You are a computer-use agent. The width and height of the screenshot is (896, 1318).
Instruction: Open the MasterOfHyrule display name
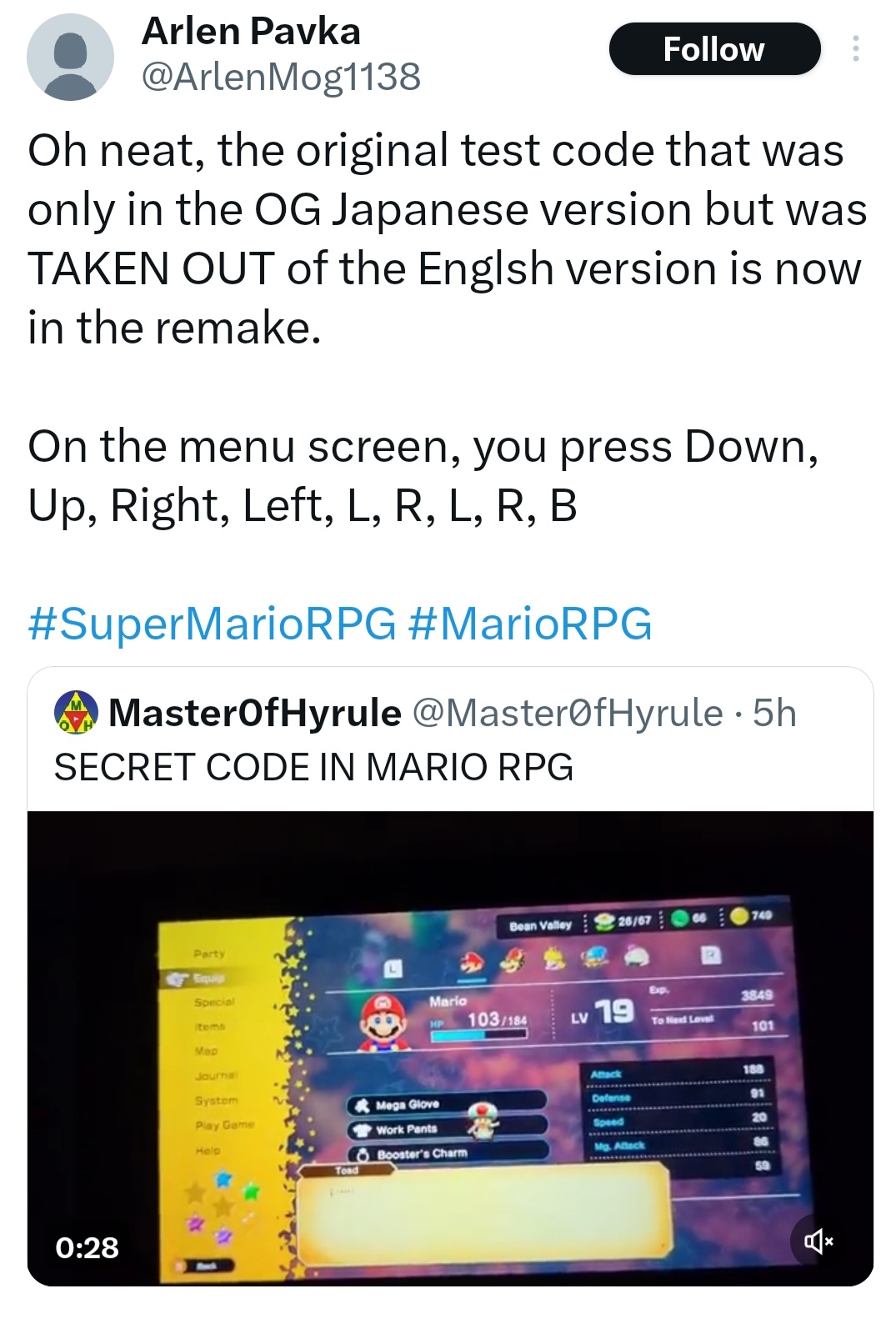click(255, 713)
